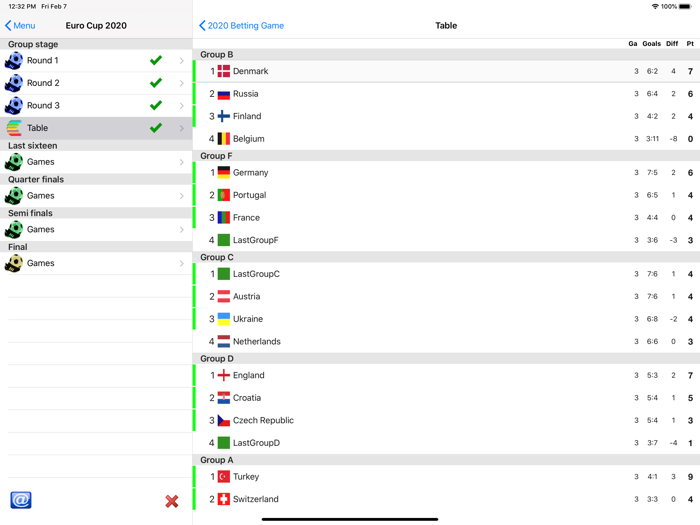Viewport: 700px width, 525px height.
Task: Open Table row chevron
Action: coord(182,128)
